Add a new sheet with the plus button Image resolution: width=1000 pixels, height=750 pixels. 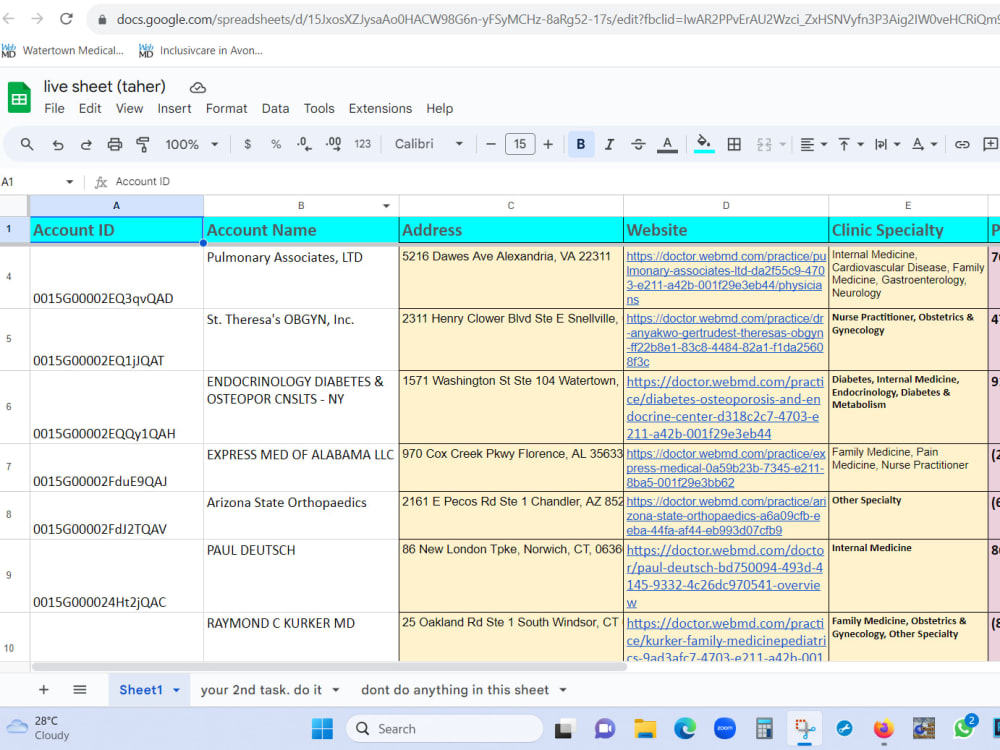coord(43,689)
